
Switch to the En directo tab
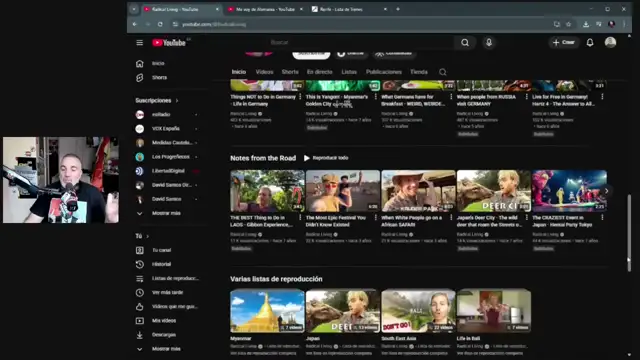[x=320, y=72]
